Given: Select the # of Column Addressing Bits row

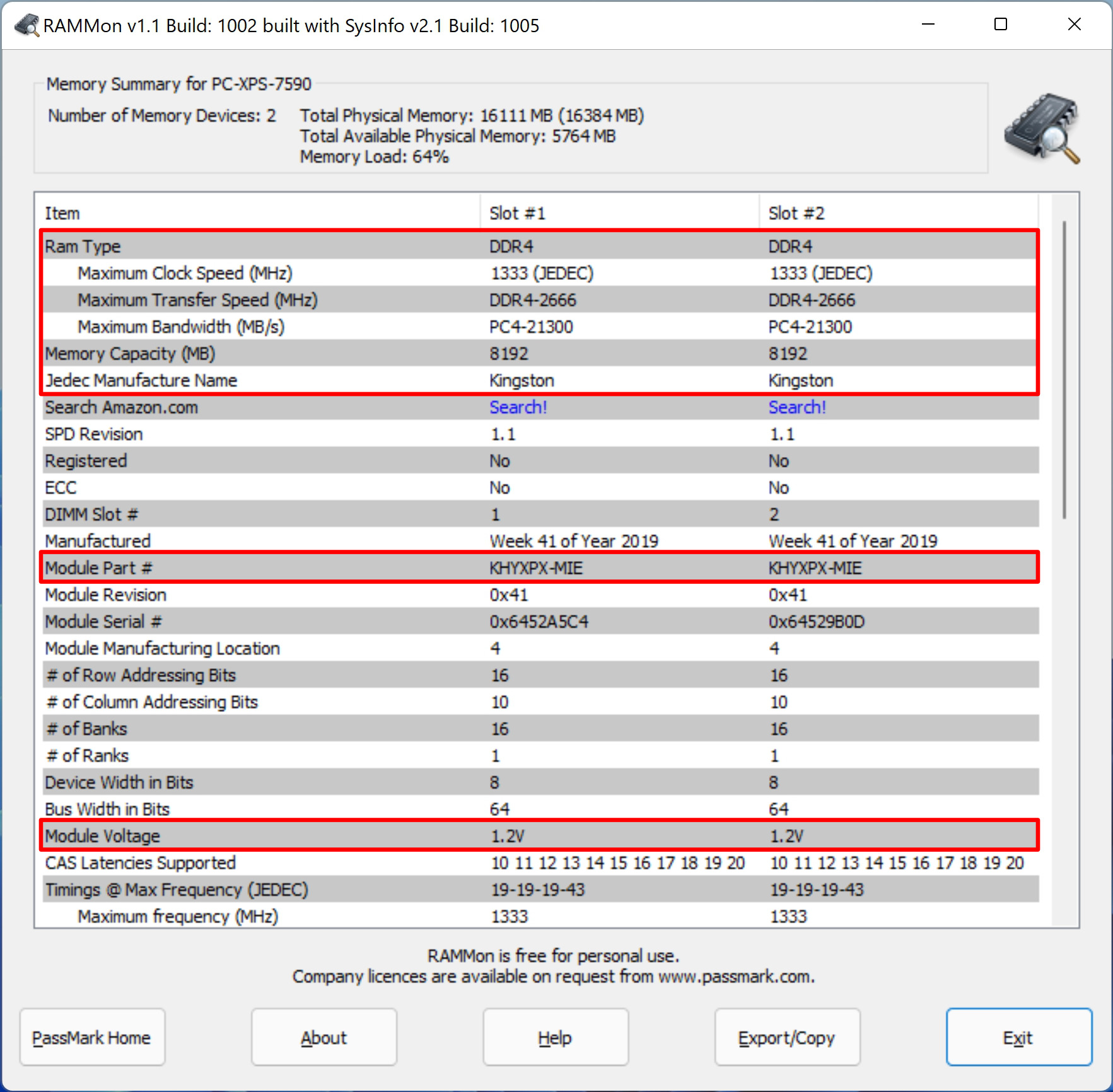Looking at the screenshot, I should point(540,702).
